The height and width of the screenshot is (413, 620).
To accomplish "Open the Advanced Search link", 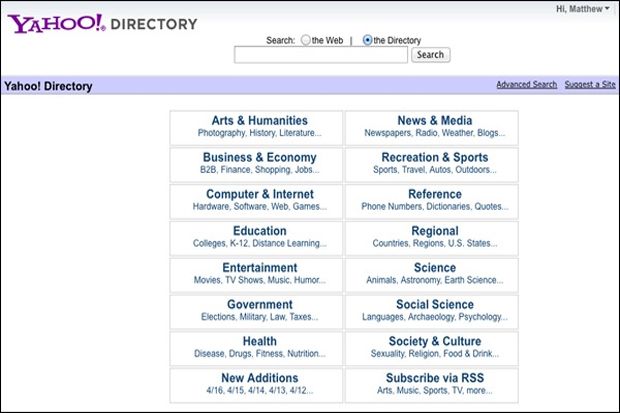I will coord(527,84).
